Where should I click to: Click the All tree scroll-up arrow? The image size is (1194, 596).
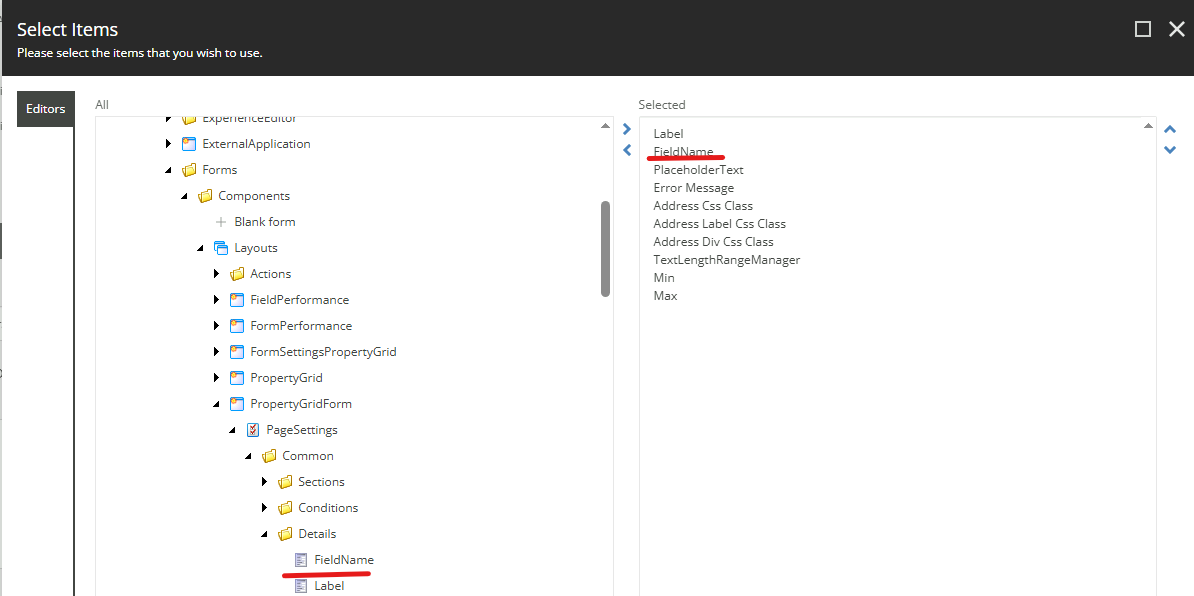605,126
